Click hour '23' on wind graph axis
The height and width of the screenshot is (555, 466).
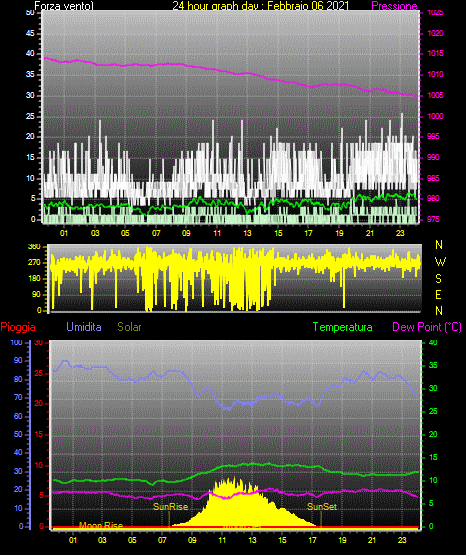click(400, 233)
